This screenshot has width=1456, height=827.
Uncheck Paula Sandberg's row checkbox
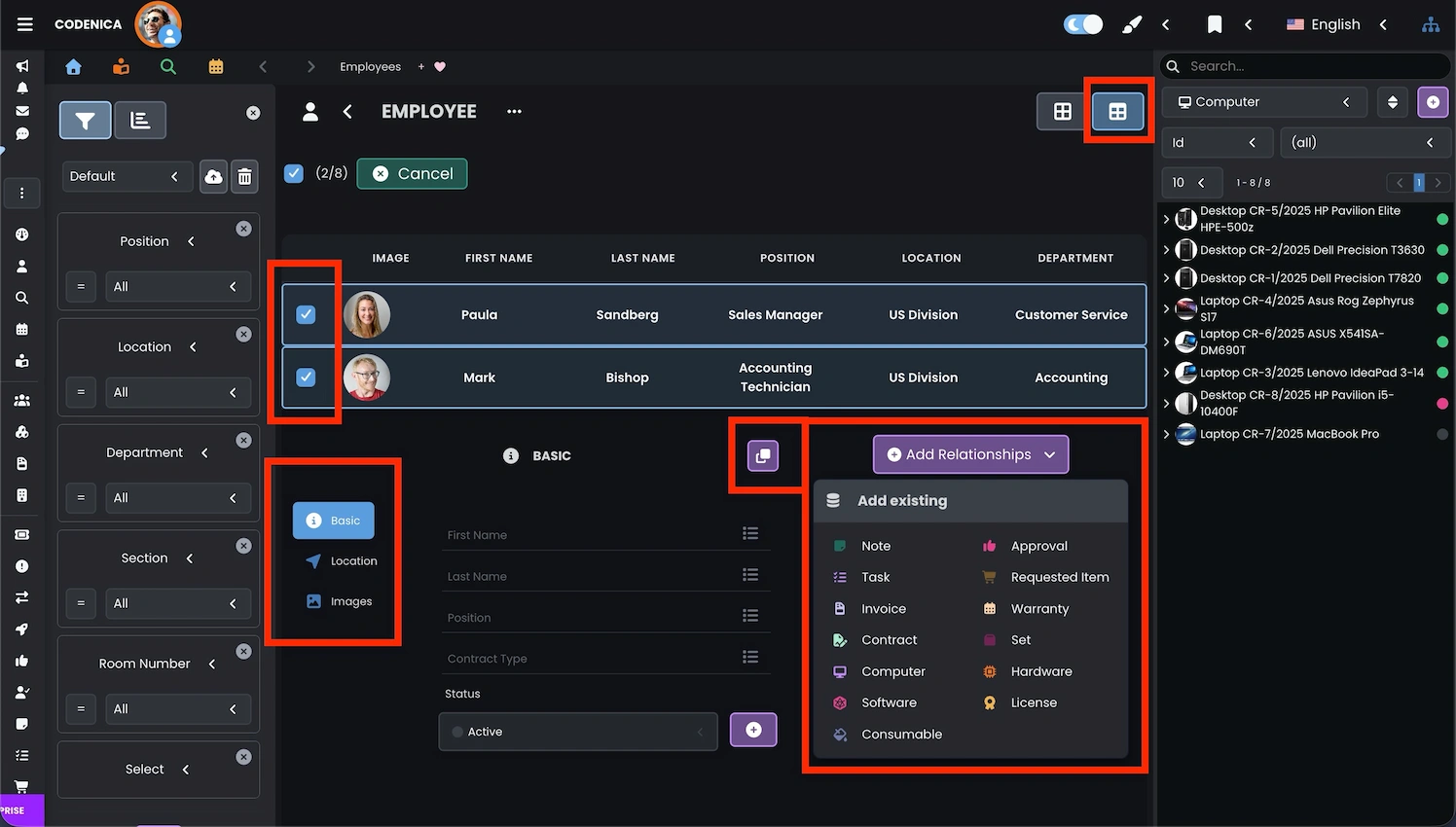click(x=306, y=314)
